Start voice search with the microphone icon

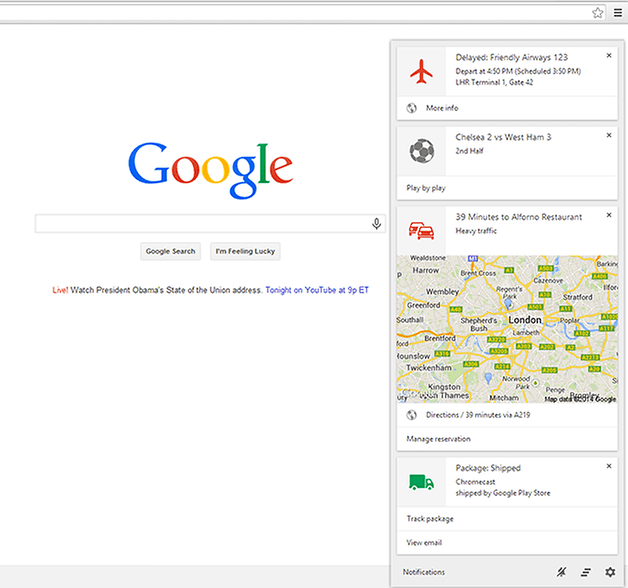pyautogui.click(x=376, y=224)
